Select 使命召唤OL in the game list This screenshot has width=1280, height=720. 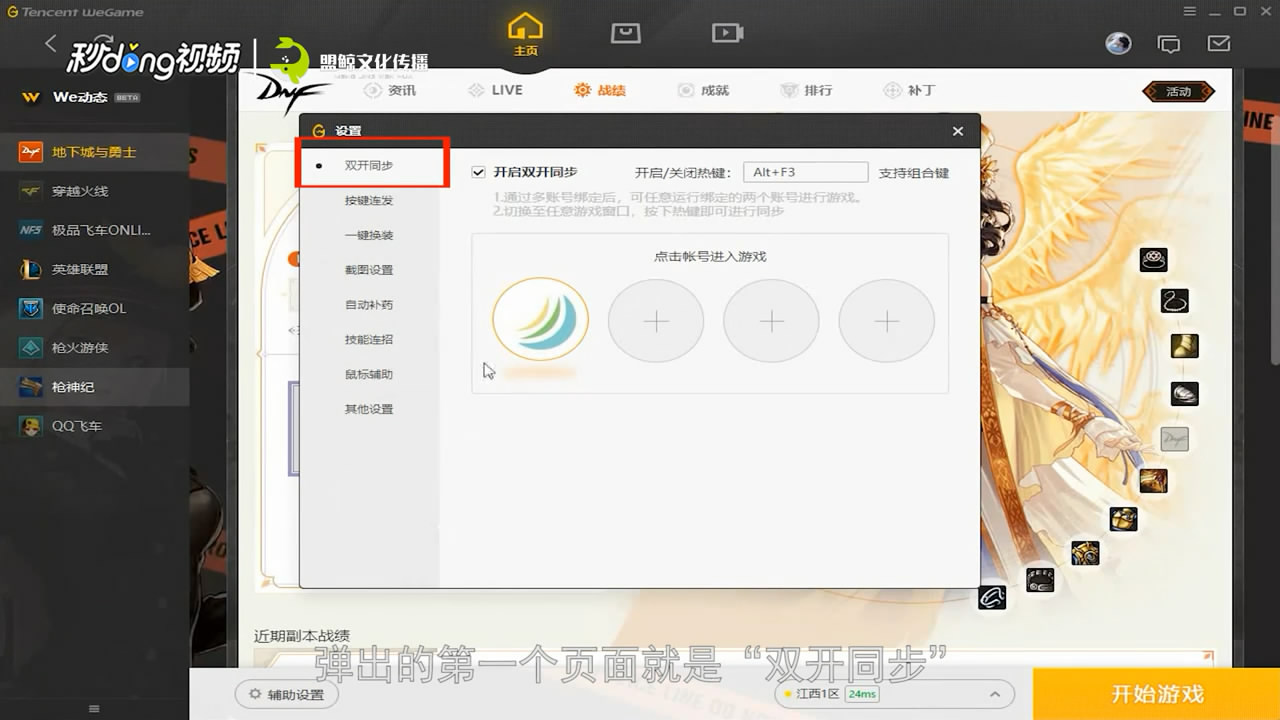(94, 308)
